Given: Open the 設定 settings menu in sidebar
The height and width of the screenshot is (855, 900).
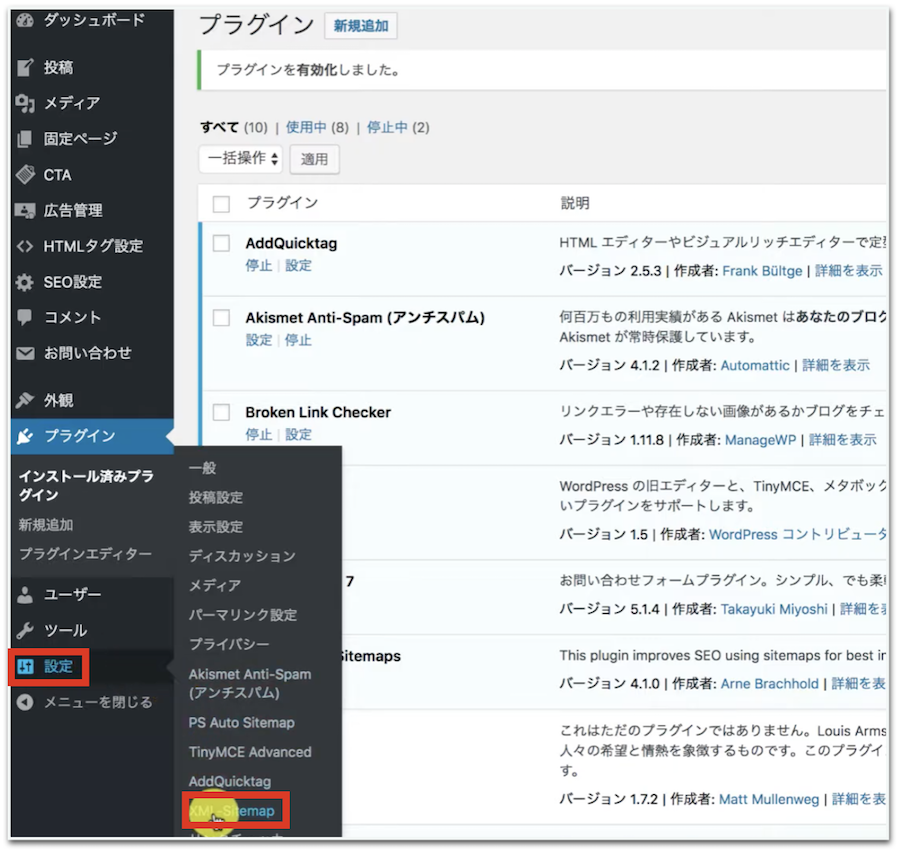Looking at the screenshot, I should (x=49, y=667).
